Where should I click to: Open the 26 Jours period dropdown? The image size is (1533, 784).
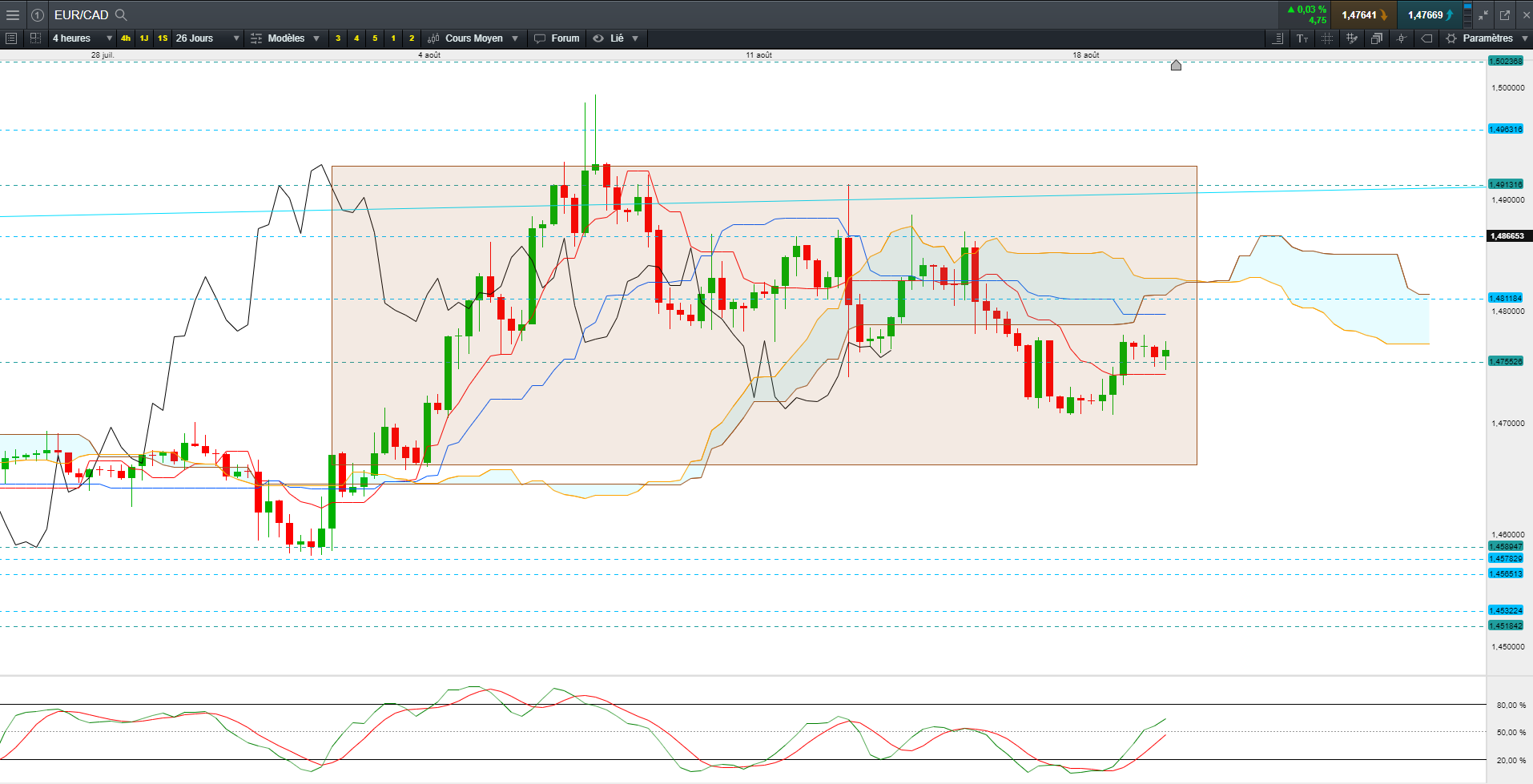click(207, 38)
